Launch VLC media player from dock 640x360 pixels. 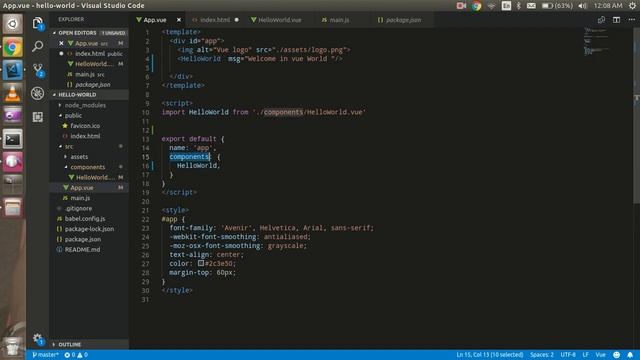pos(13,93)
